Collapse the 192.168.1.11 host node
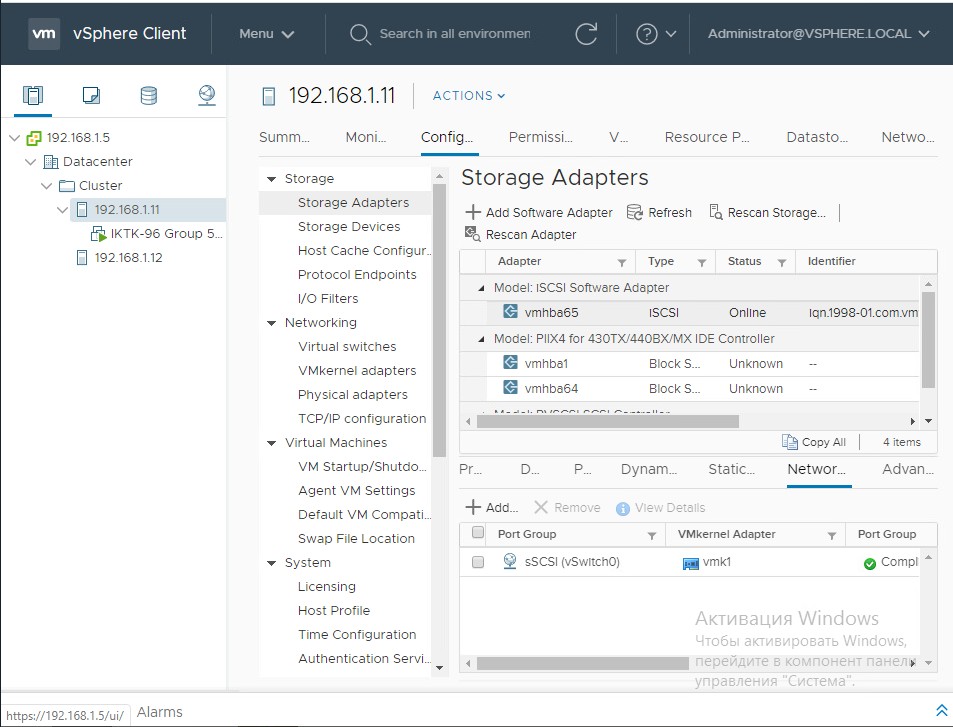The image size is (953, 727). coord(62,210)
